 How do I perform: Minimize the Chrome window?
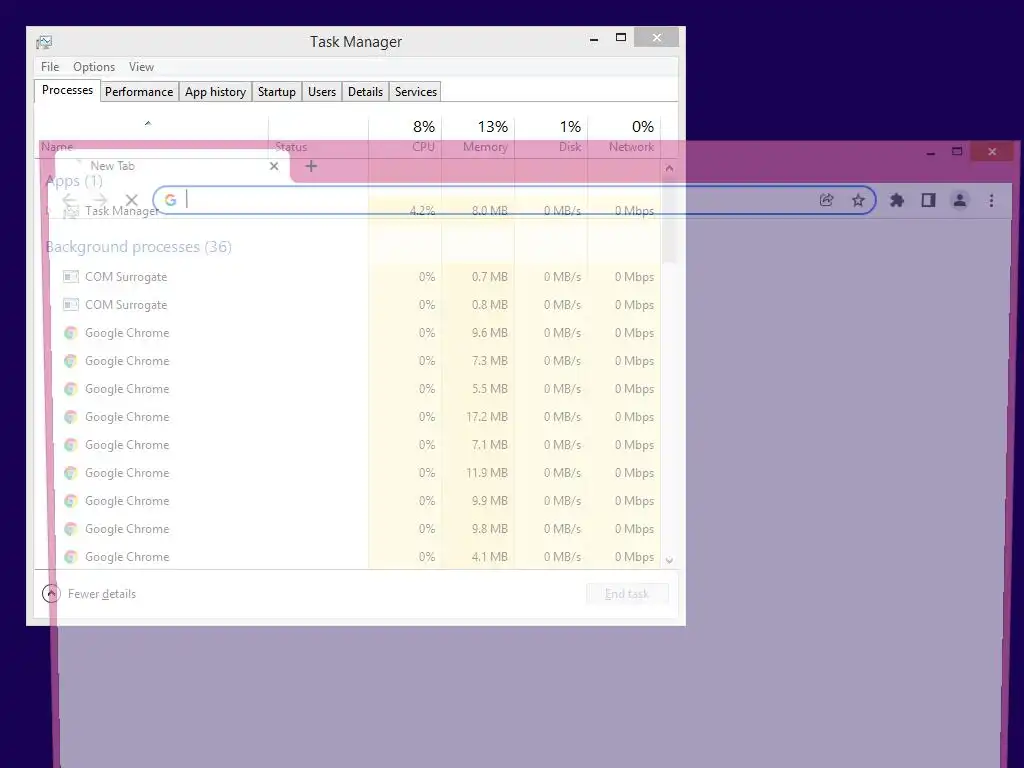931,152
